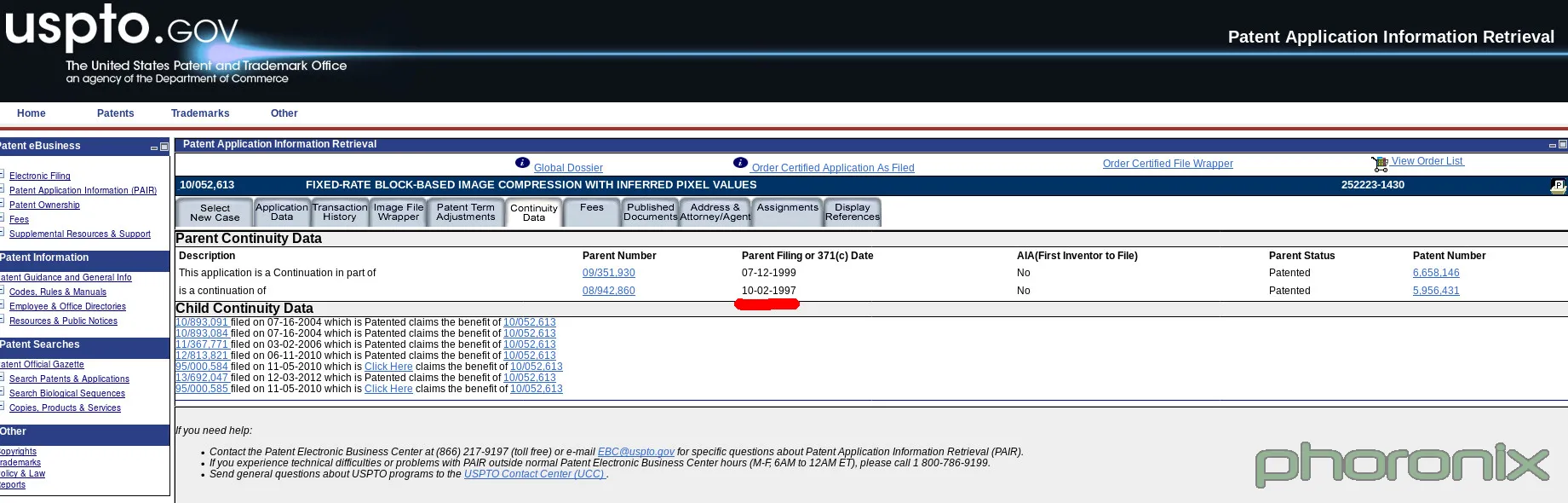Open Patent Ownership sidebar link
1568x503 pixels.
point(44,205)
